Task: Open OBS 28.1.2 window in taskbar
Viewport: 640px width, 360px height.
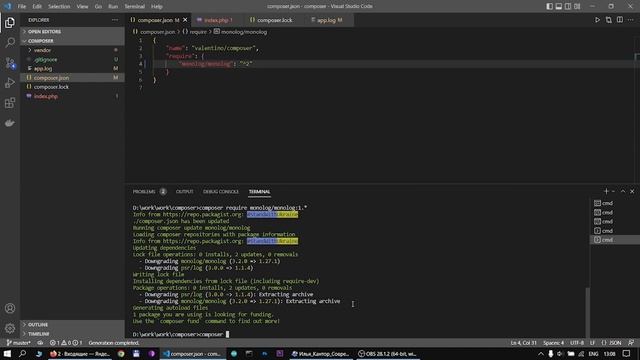Action: pos(387,353)
